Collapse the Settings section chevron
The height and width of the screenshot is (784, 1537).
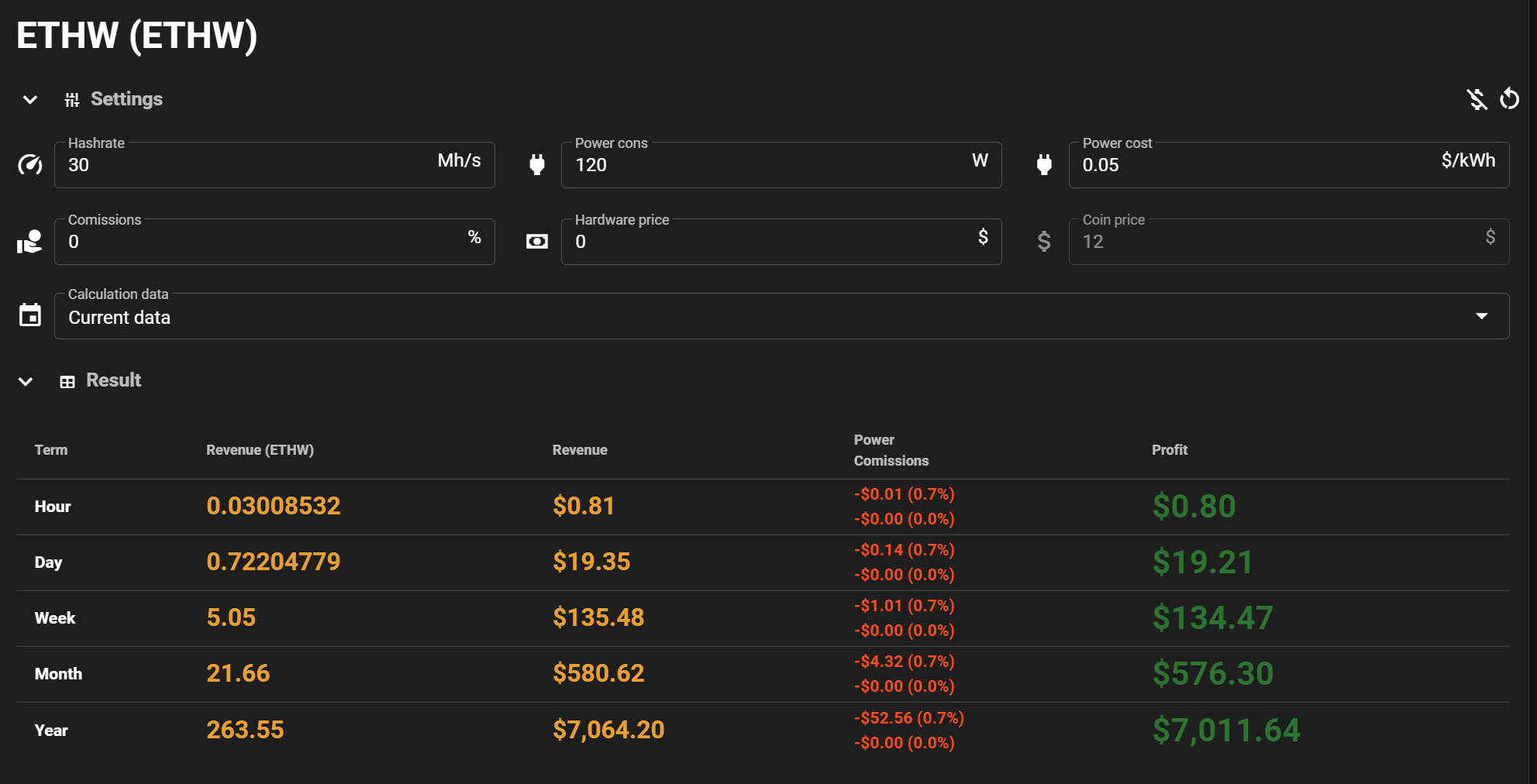[30, 99]
